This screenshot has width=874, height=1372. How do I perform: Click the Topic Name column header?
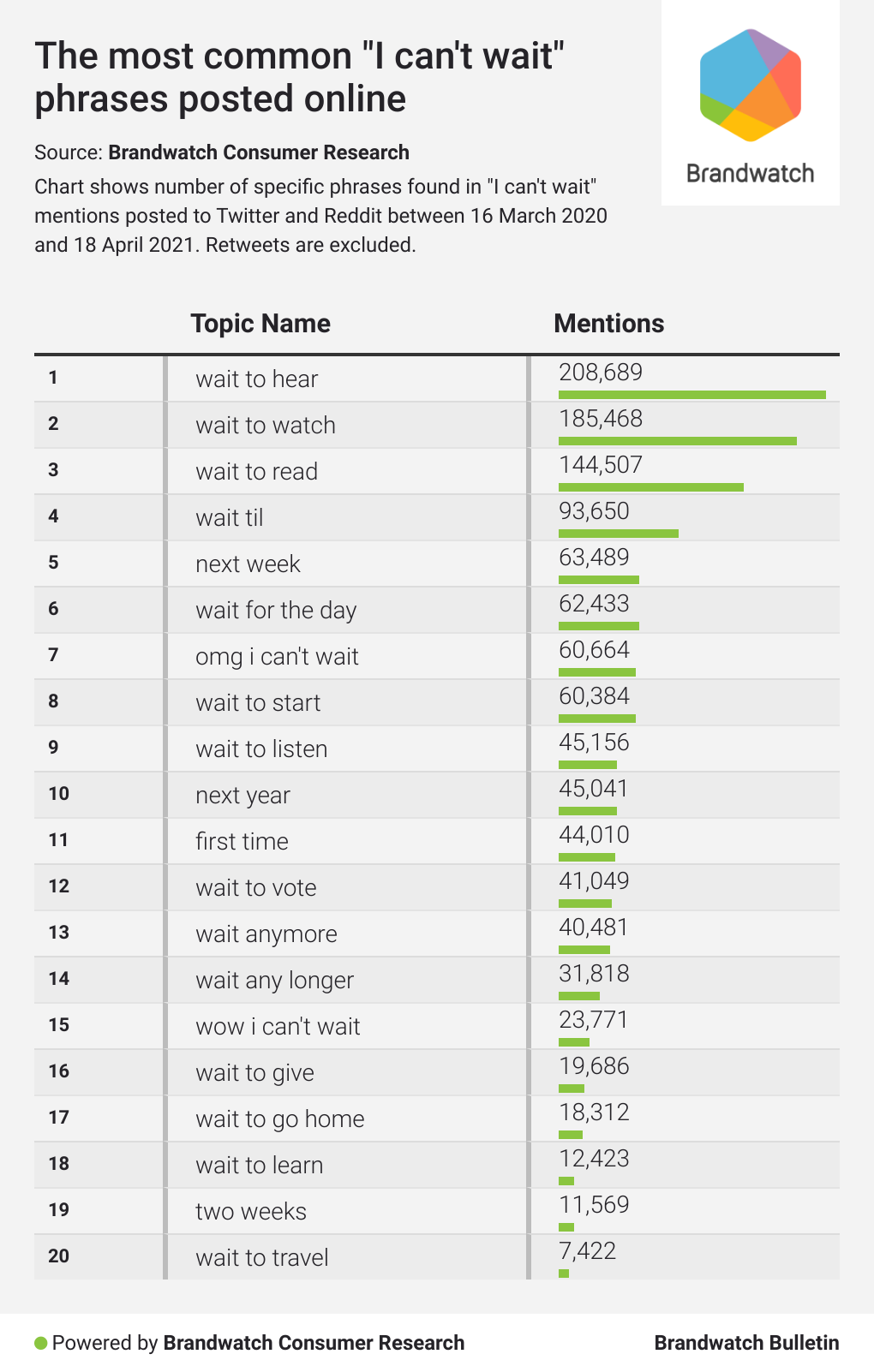point(260,323)
